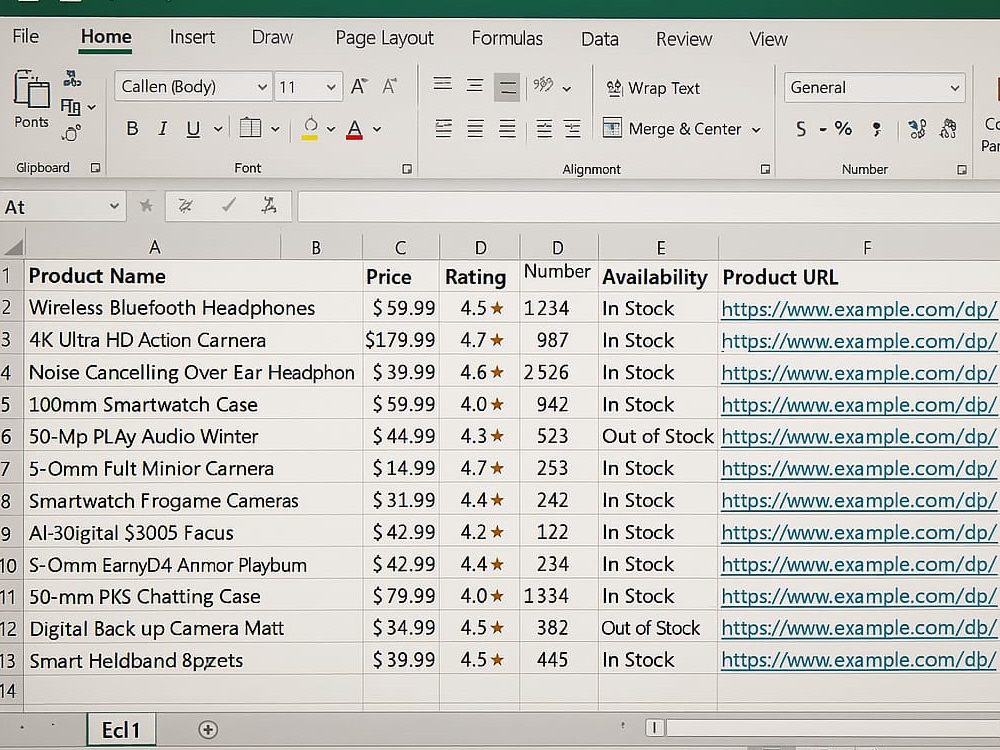The width and height of the screenshot is (1000, 750).
Task: Click the Select All corner triangle
Action: click(x=13, y=247)
